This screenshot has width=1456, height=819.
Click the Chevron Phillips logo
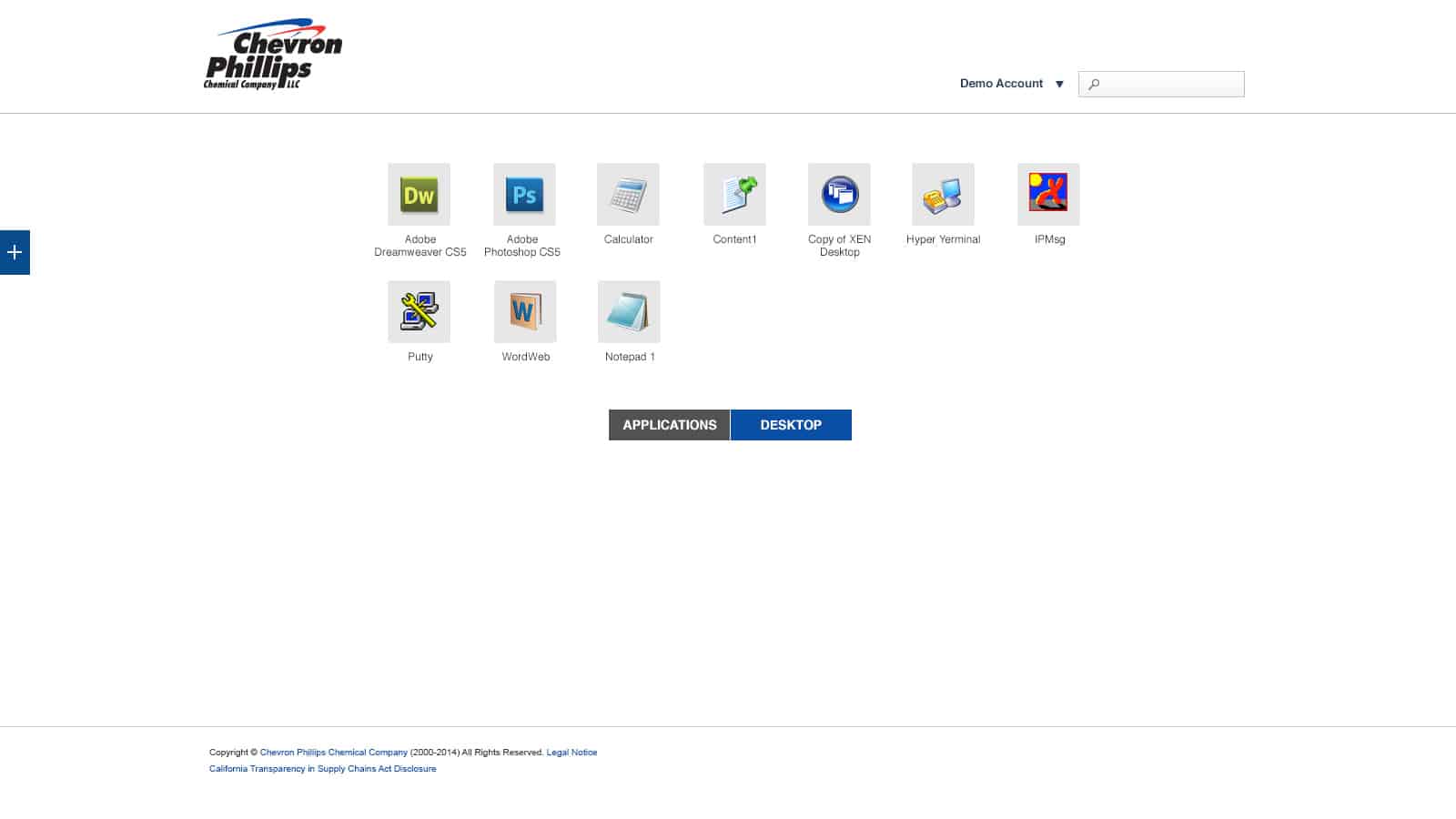(x=273, y=54)
